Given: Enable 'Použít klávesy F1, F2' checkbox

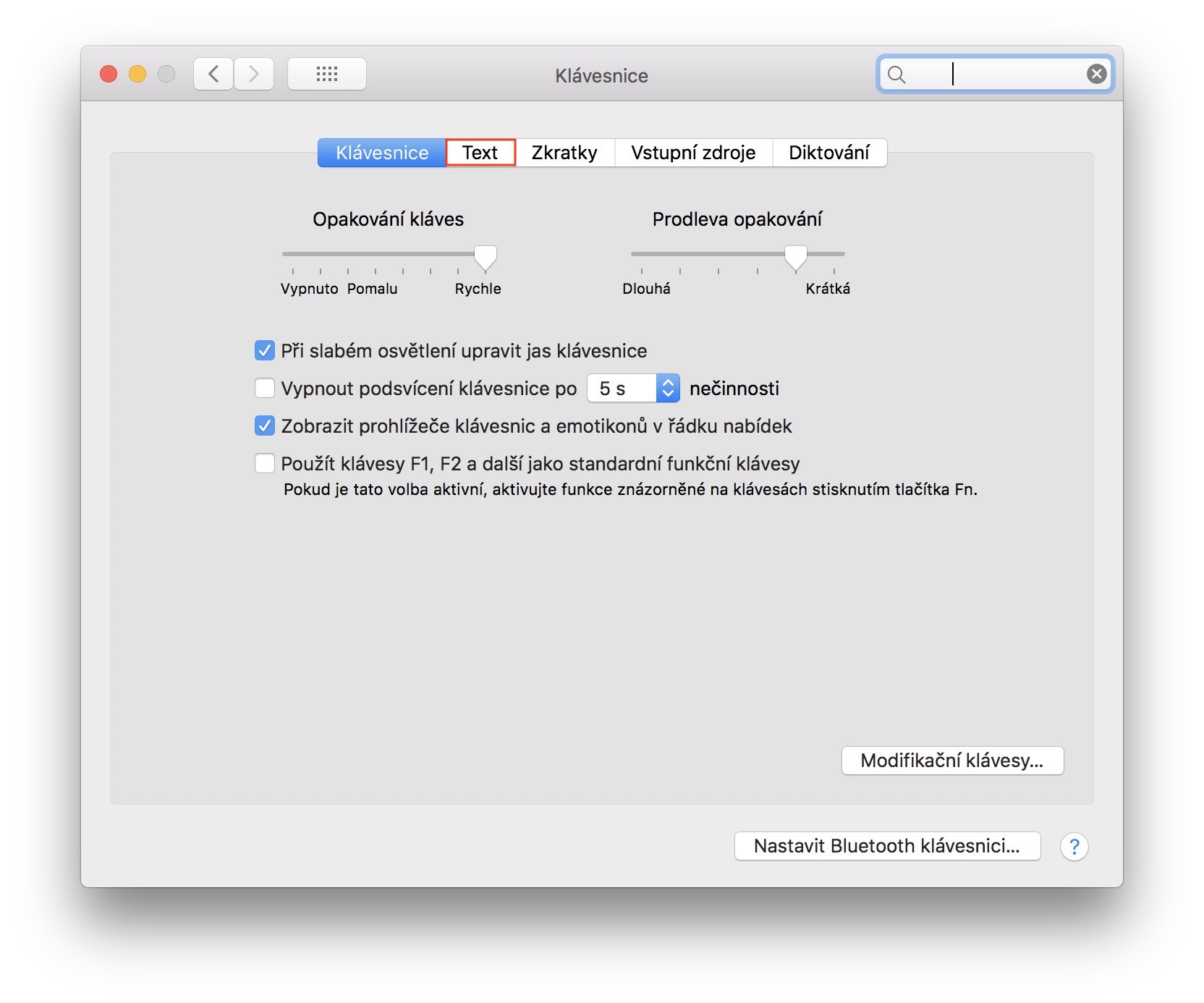Looking at the screenshot, I should (265, 464).
